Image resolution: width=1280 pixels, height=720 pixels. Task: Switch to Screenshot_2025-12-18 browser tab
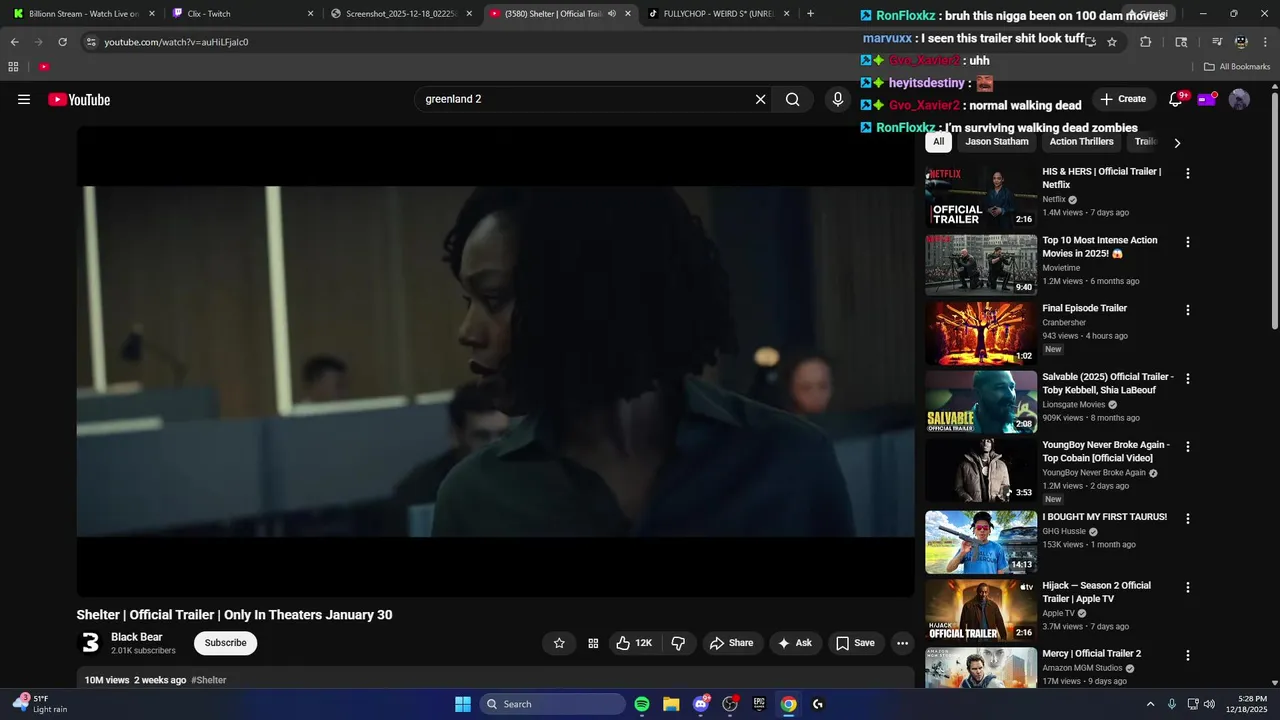401,14
